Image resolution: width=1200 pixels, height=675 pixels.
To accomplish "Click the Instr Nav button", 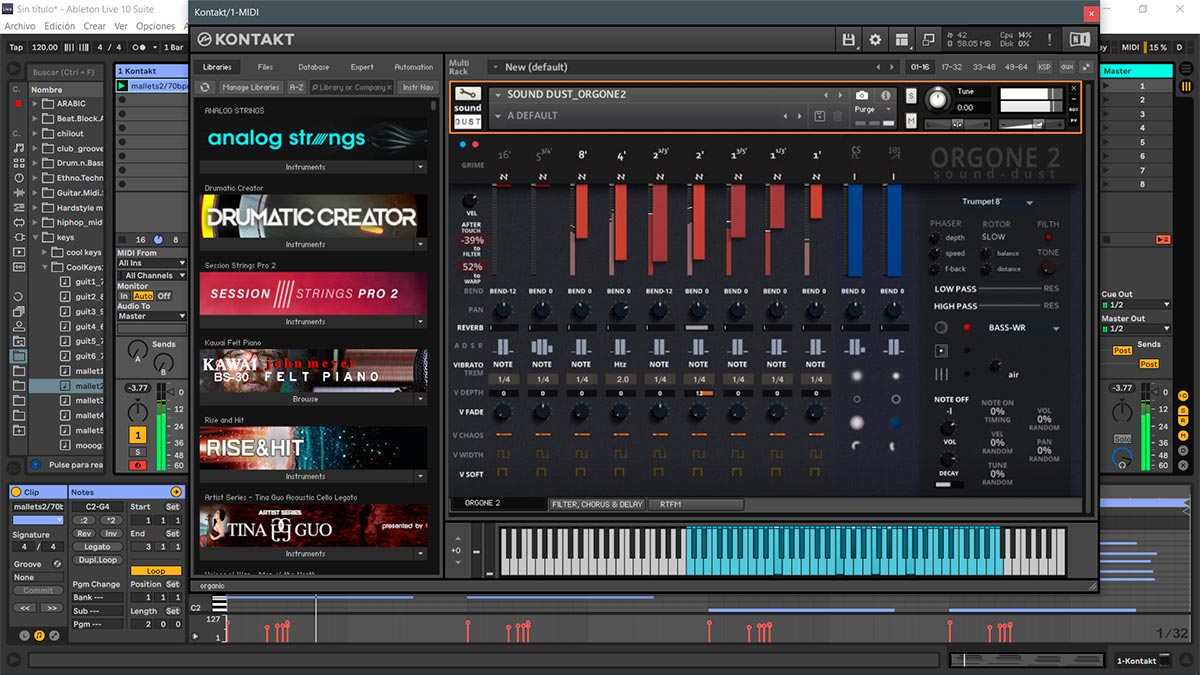I will (x=418, y=87).
